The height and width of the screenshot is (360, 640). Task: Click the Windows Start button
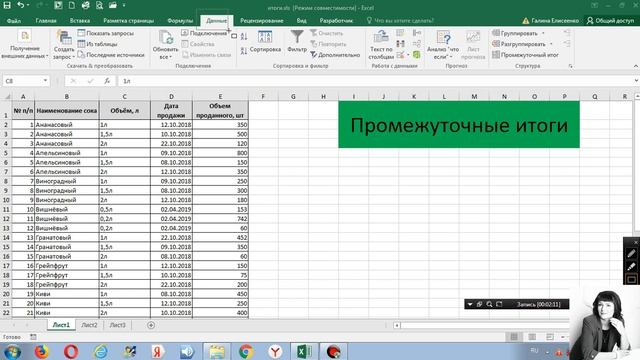click(12, 351)
